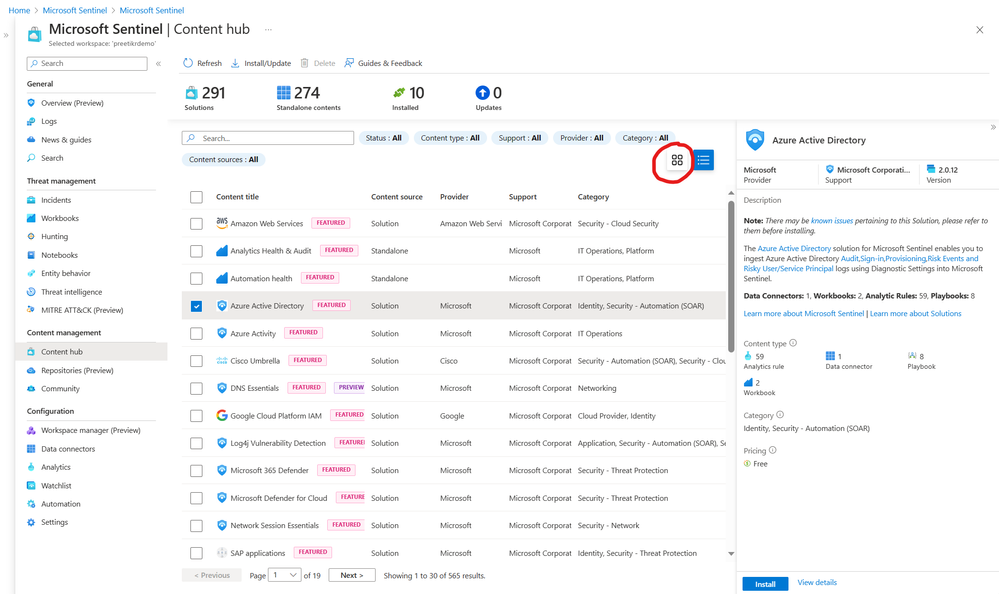
Task: Click the Logs sidebar icon
Action: pos(31,121)
